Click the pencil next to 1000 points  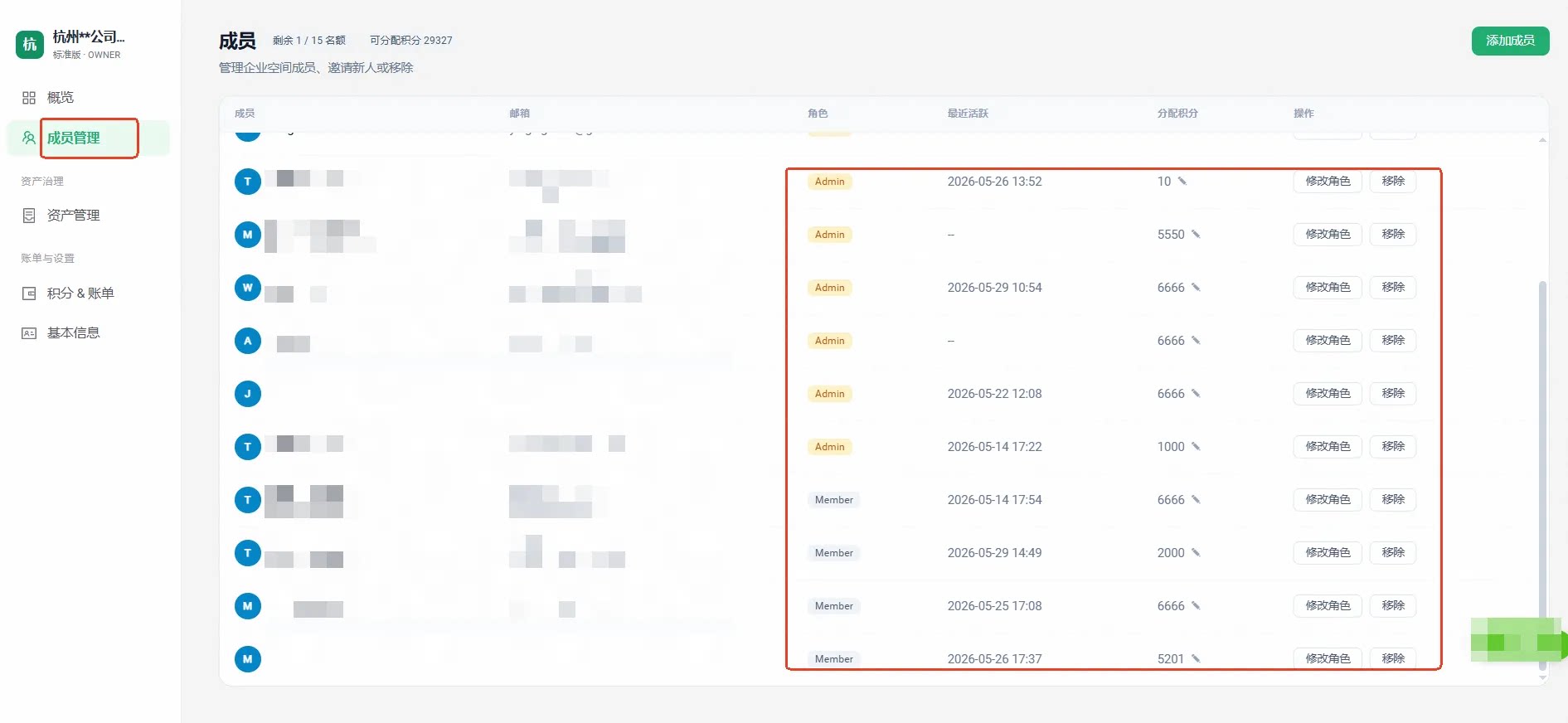point(1196,446)
